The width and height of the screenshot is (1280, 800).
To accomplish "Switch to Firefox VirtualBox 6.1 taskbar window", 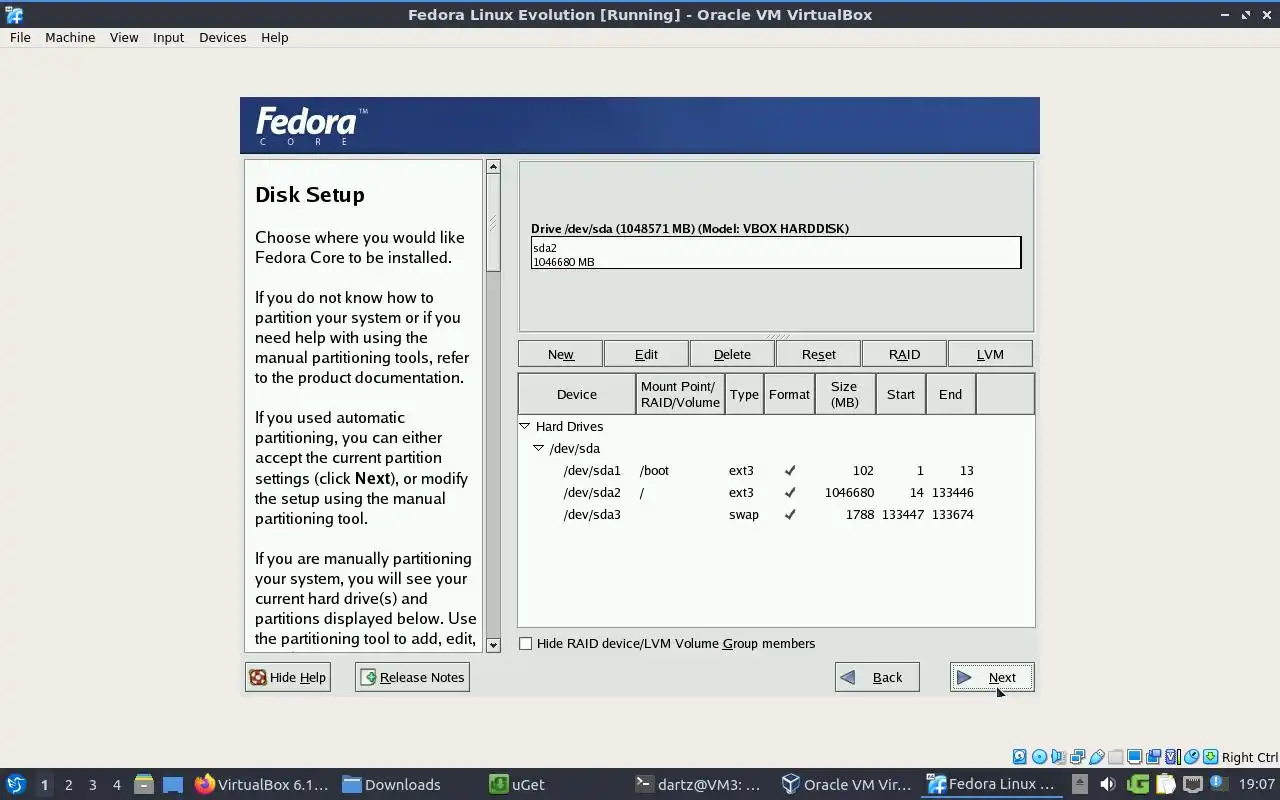I will (x=261, y=784).
